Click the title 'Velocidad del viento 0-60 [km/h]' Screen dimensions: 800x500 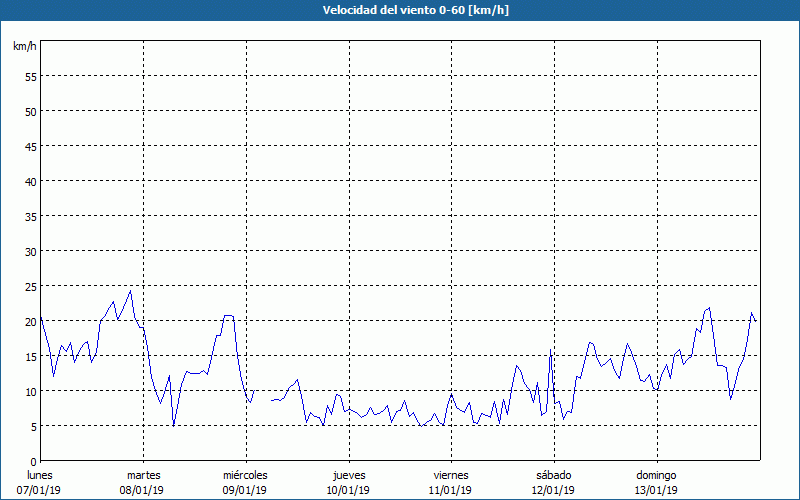(416, 10)
